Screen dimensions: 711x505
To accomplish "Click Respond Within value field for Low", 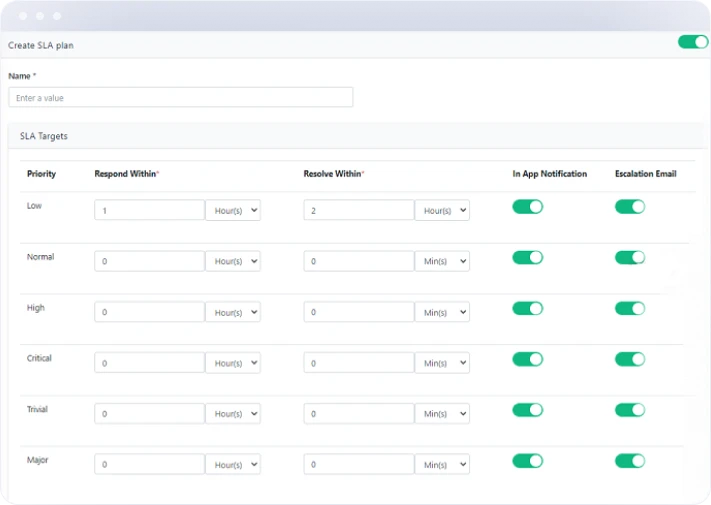I will coord(149,210).
